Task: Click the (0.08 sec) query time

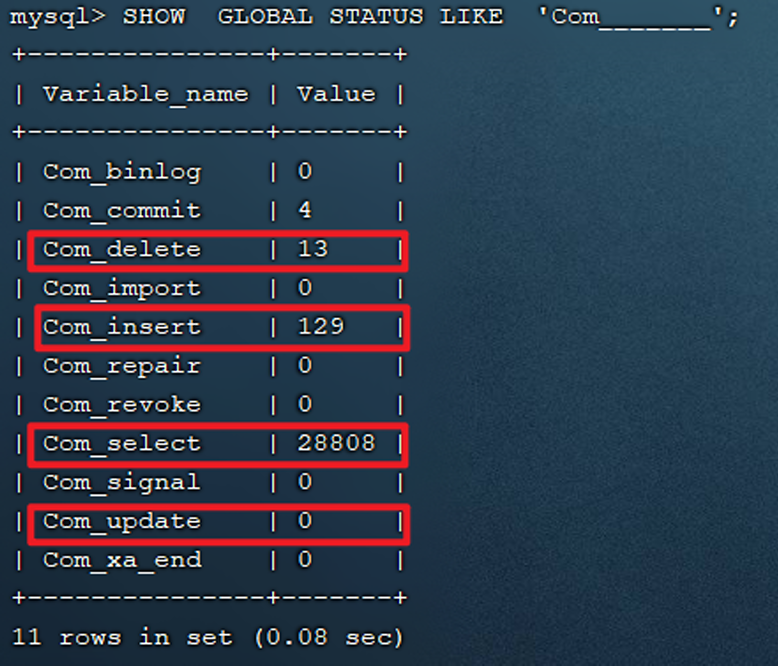Action: 329,637
